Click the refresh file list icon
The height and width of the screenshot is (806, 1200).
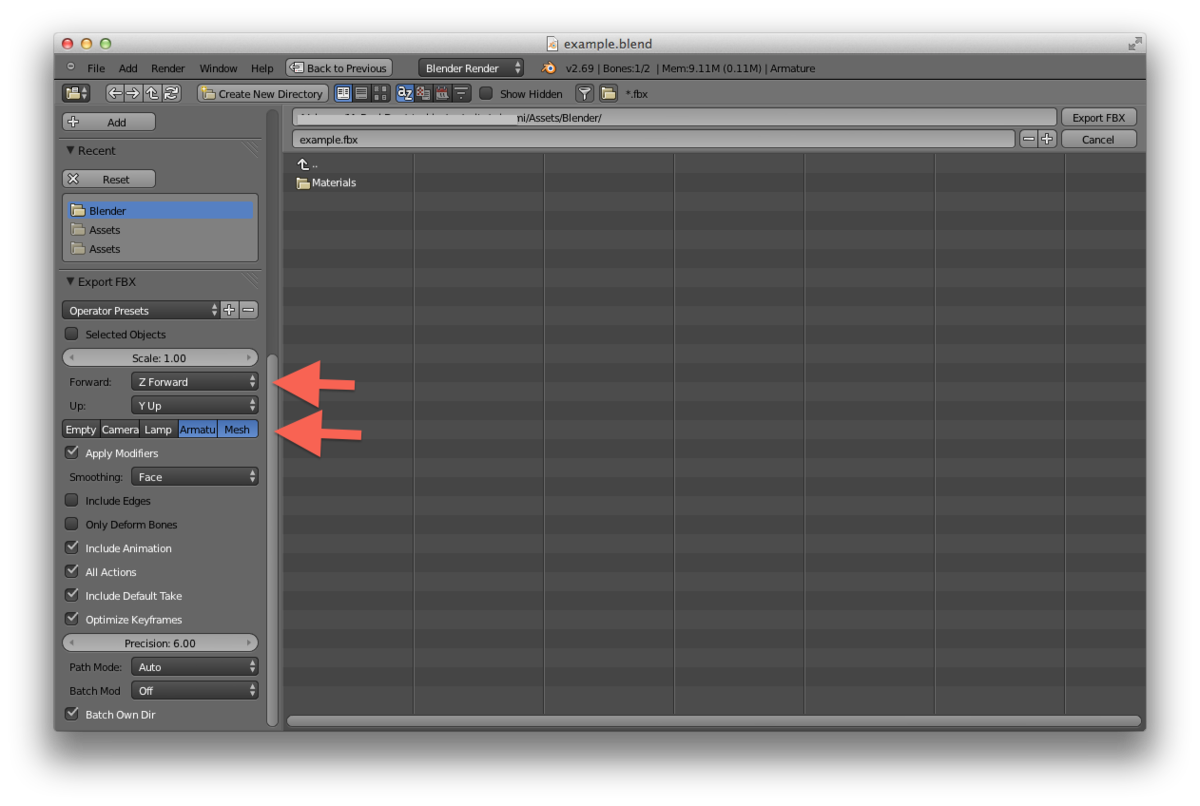tap(171, 93)
